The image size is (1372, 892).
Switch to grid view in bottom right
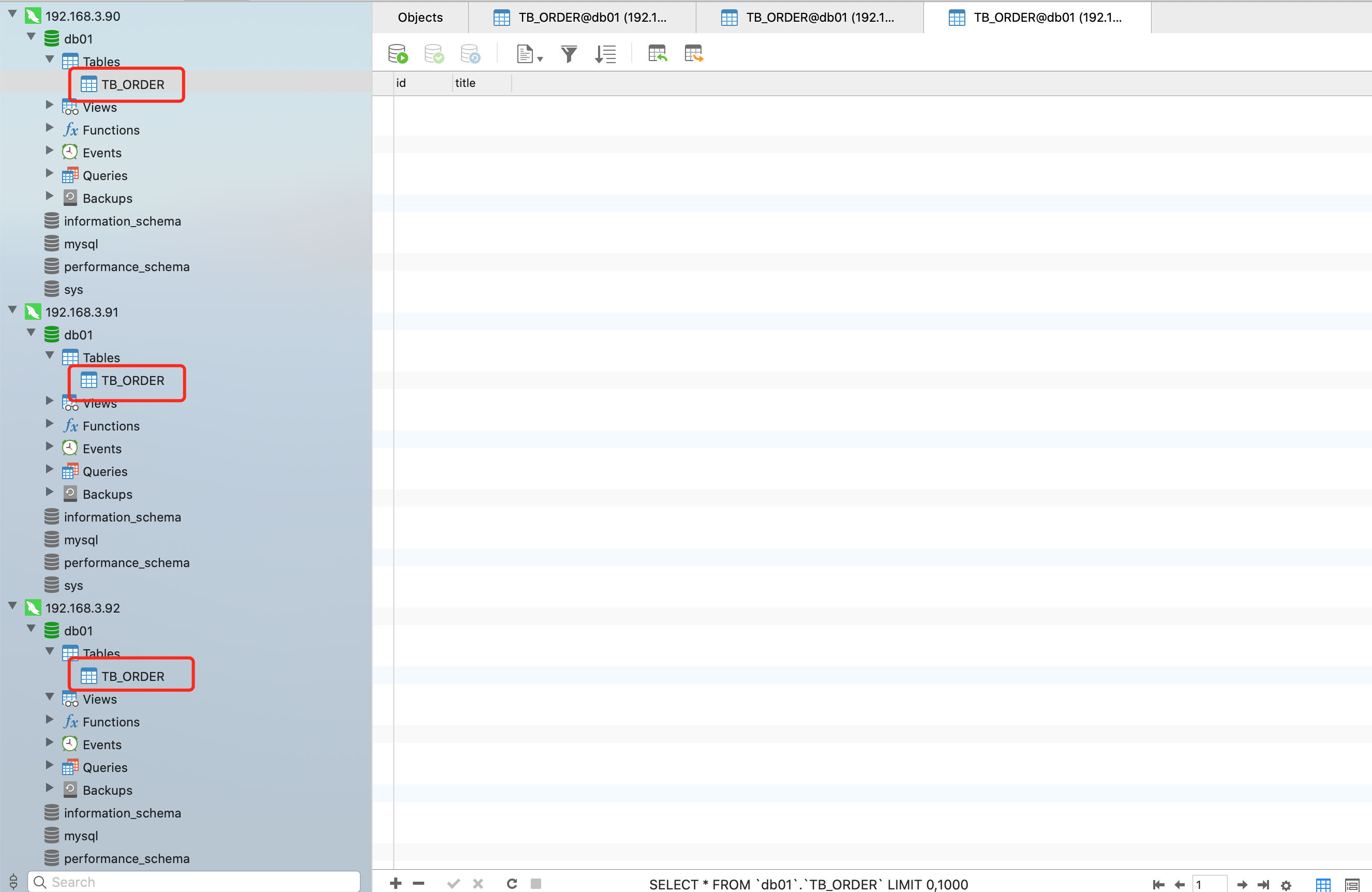pos(1323,885)
